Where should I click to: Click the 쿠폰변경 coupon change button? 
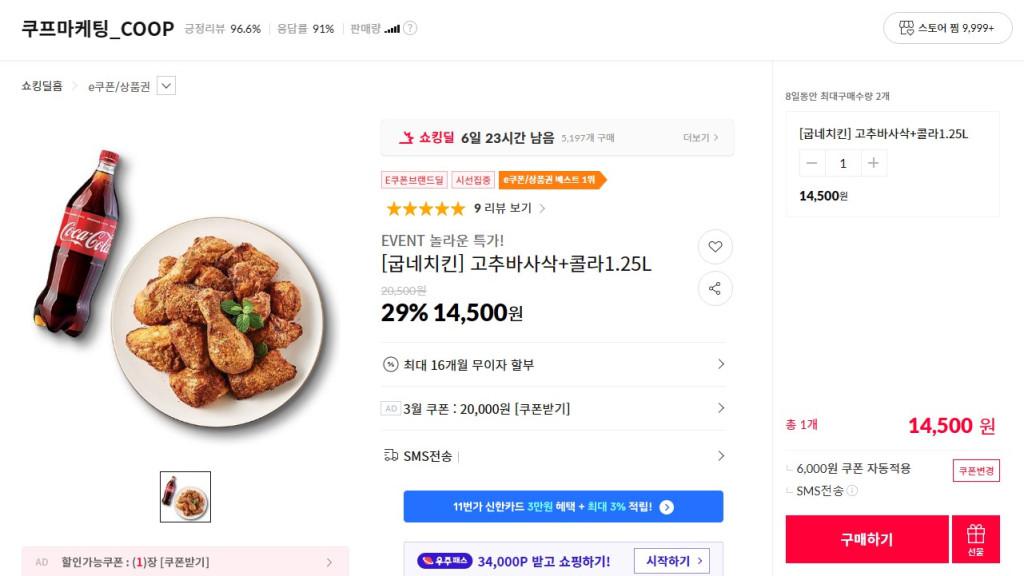[x=976, y=471]
